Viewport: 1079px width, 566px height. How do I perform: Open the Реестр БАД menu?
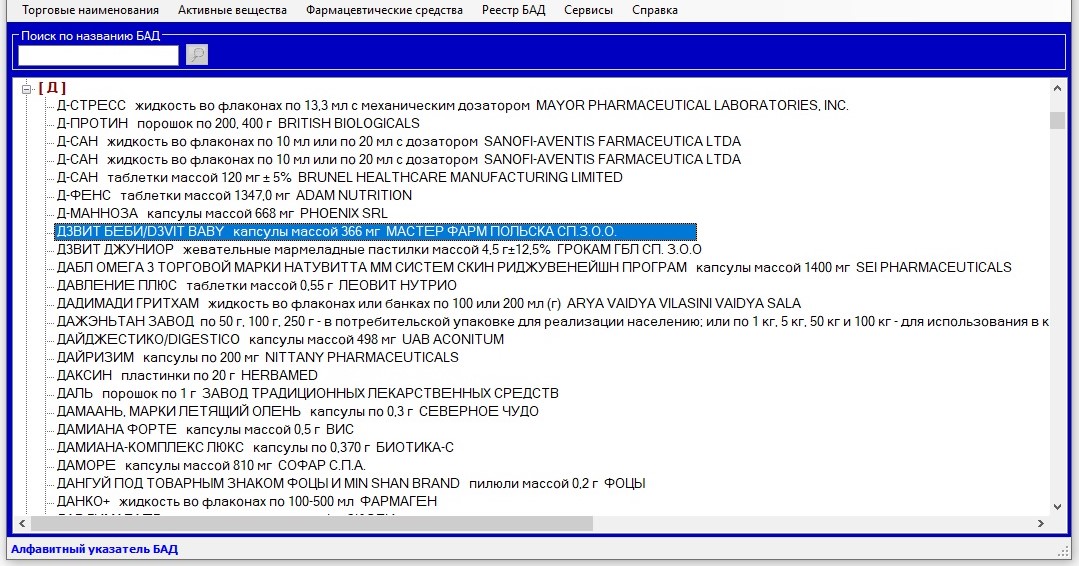click(x=513, y=10)
